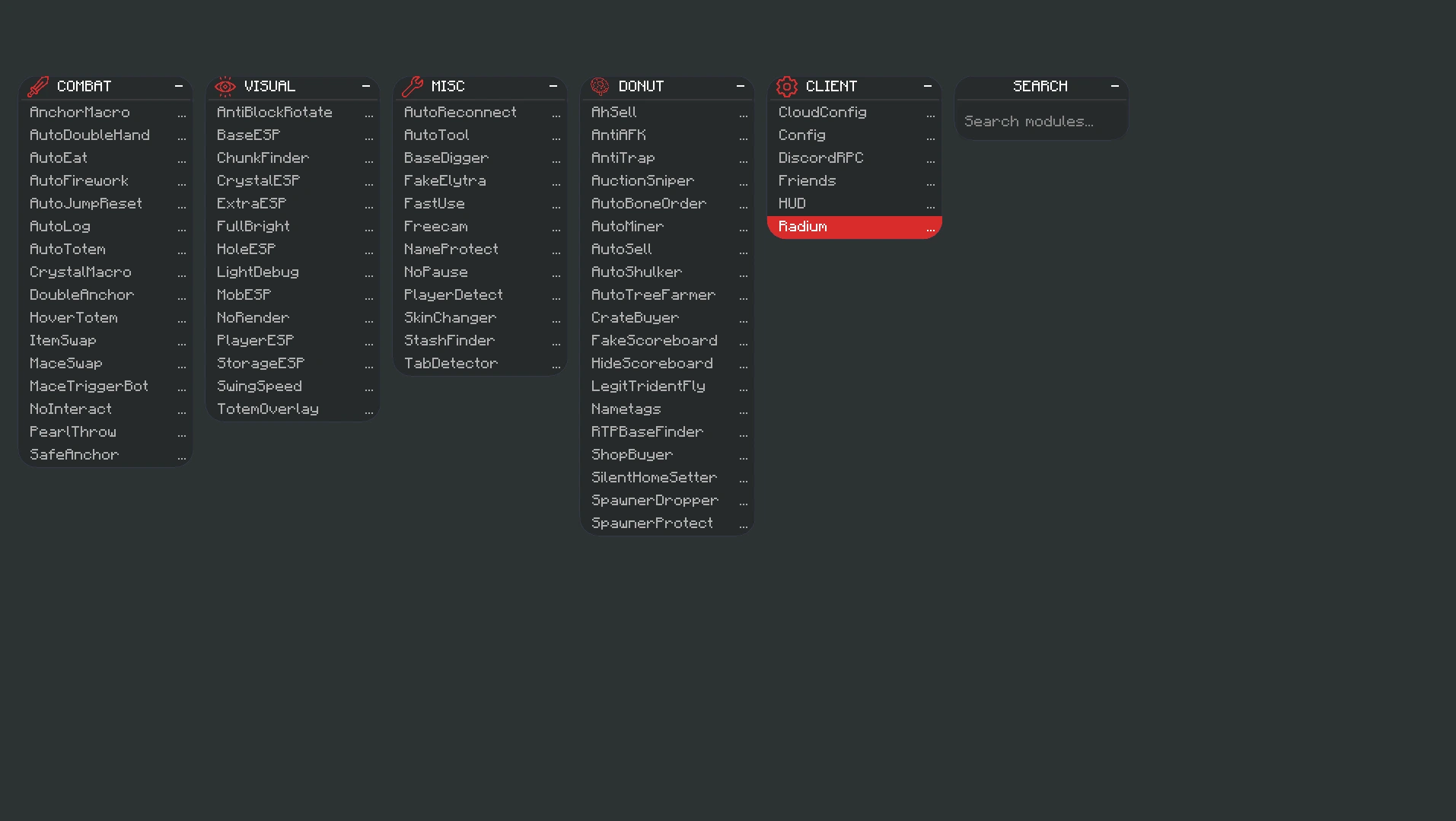Enable the AutoEat module
The image size is (1456, 821).
click(58, 158)
